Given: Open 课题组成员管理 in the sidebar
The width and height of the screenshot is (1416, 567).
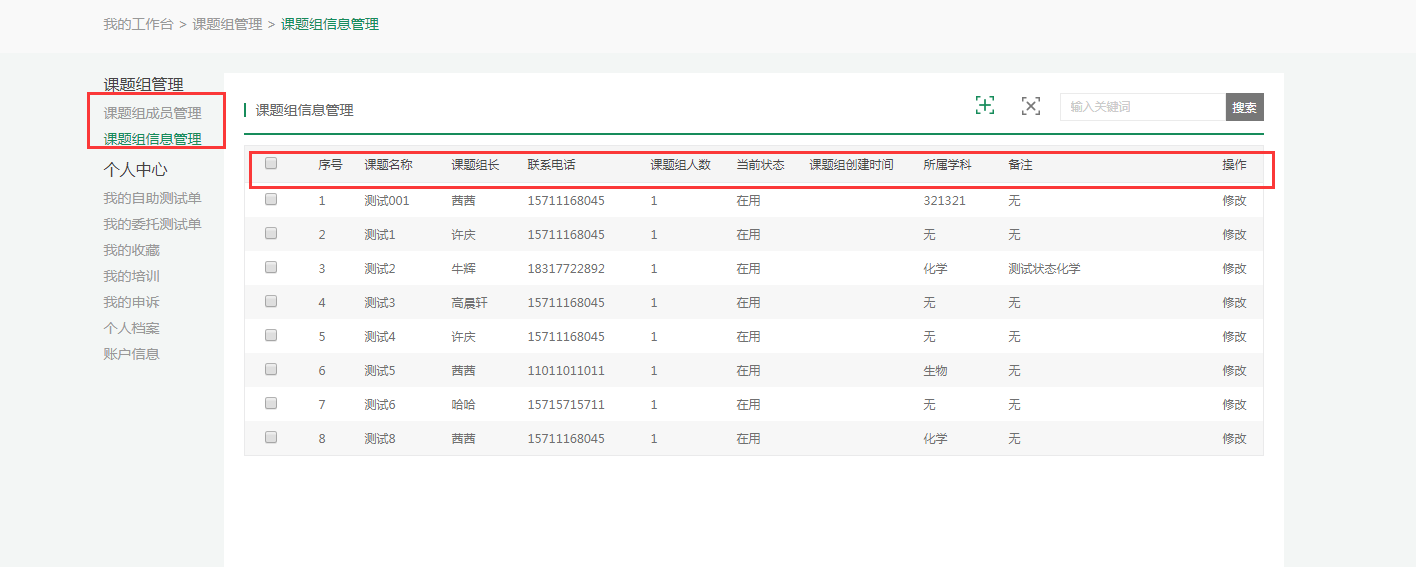Looking at the screenshot, I should pos(152,113).
